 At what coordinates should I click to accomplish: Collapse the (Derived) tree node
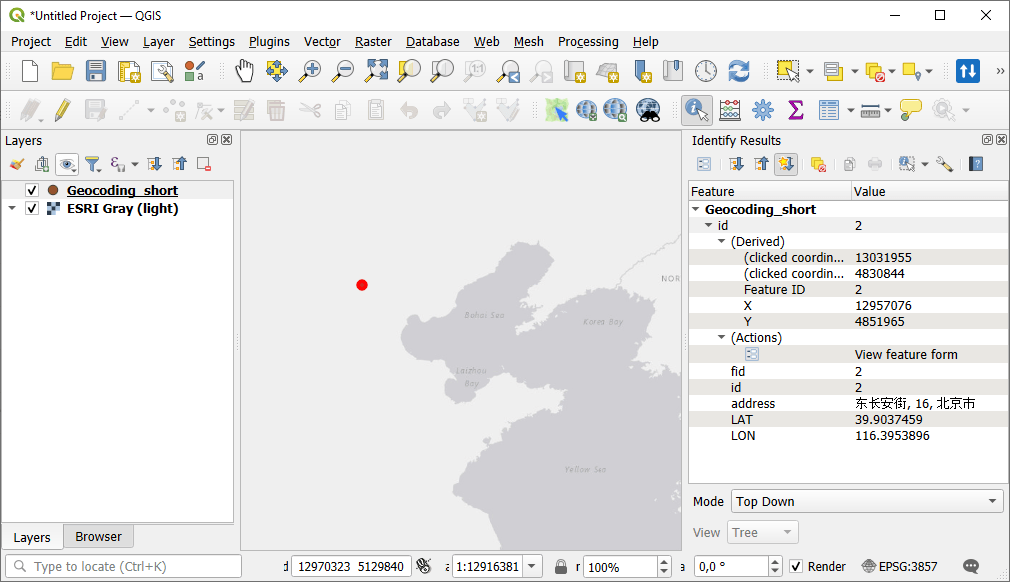(721, 241)
